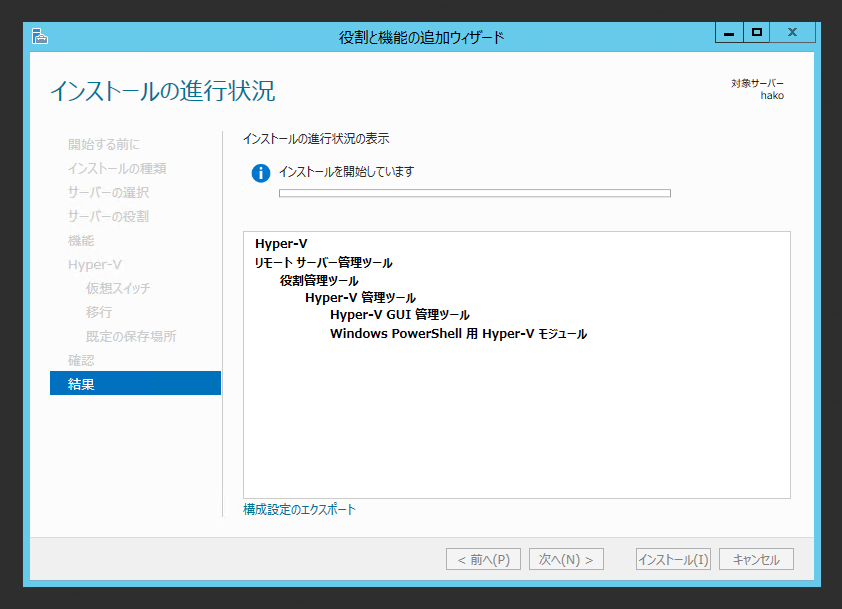Click the blue information icon
Viewport: 842px width, 609px height.
[261, 173]
